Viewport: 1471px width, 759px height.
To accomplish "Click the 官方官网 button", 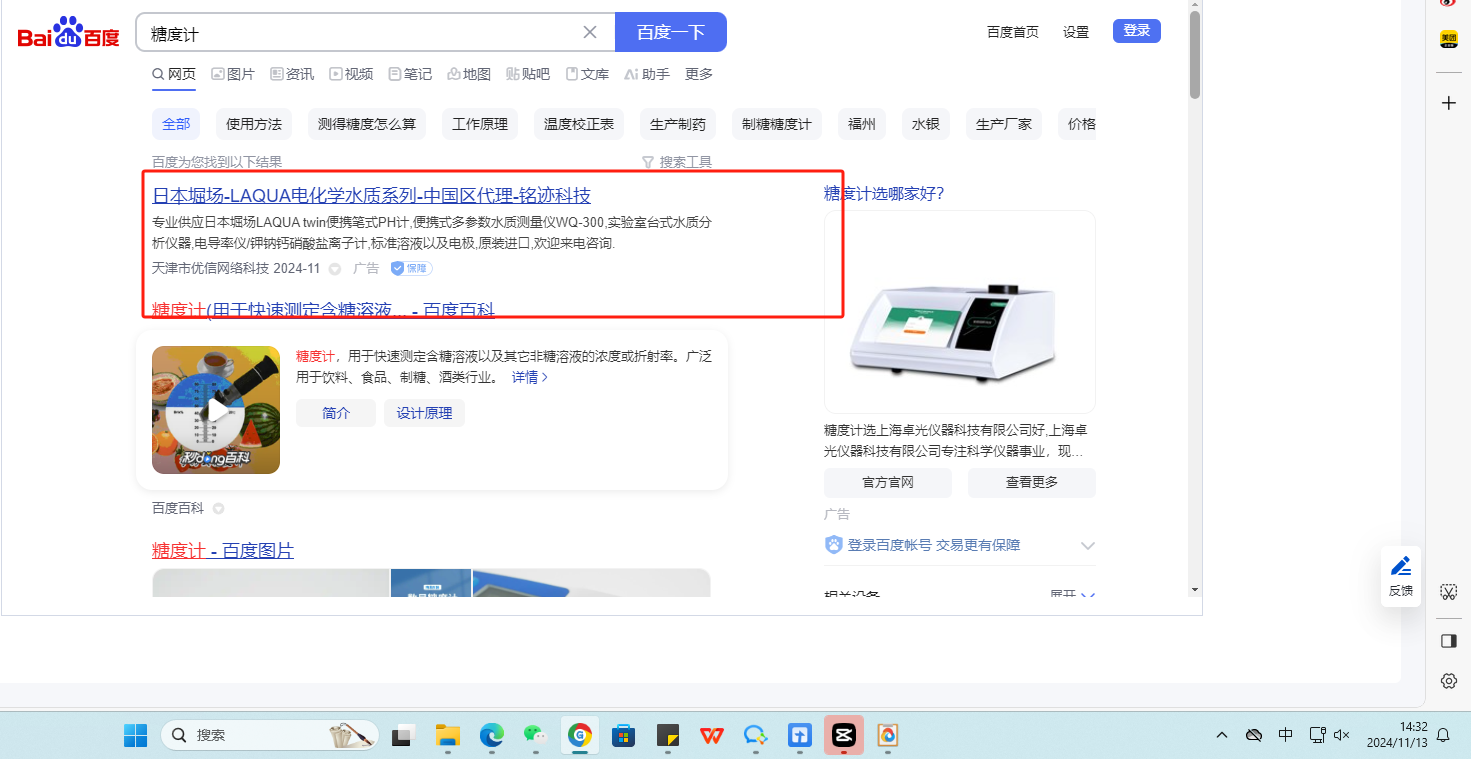I will click(888, 482).
